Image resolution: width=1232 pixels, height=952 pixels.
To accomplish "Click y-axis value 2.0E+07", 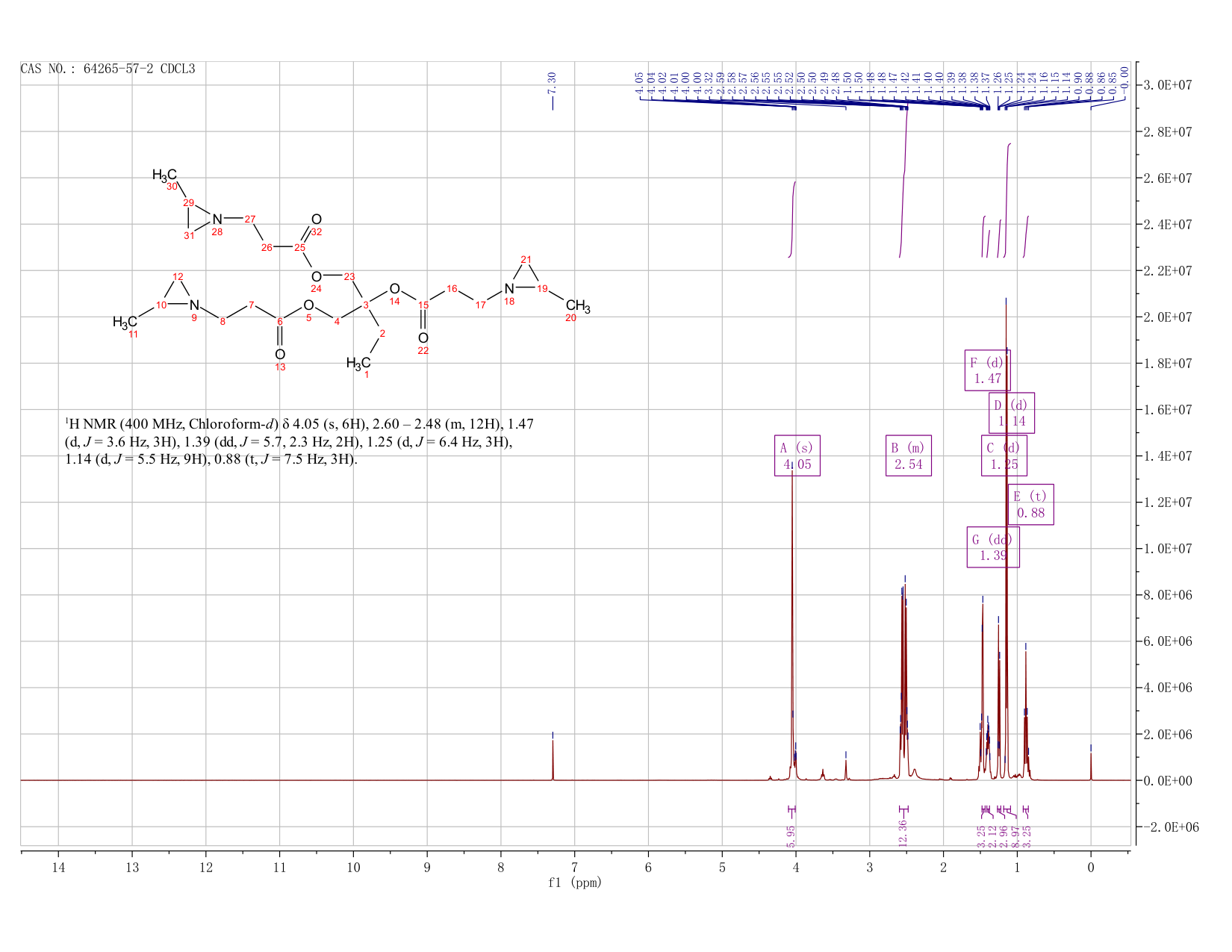I will 1167,317.
